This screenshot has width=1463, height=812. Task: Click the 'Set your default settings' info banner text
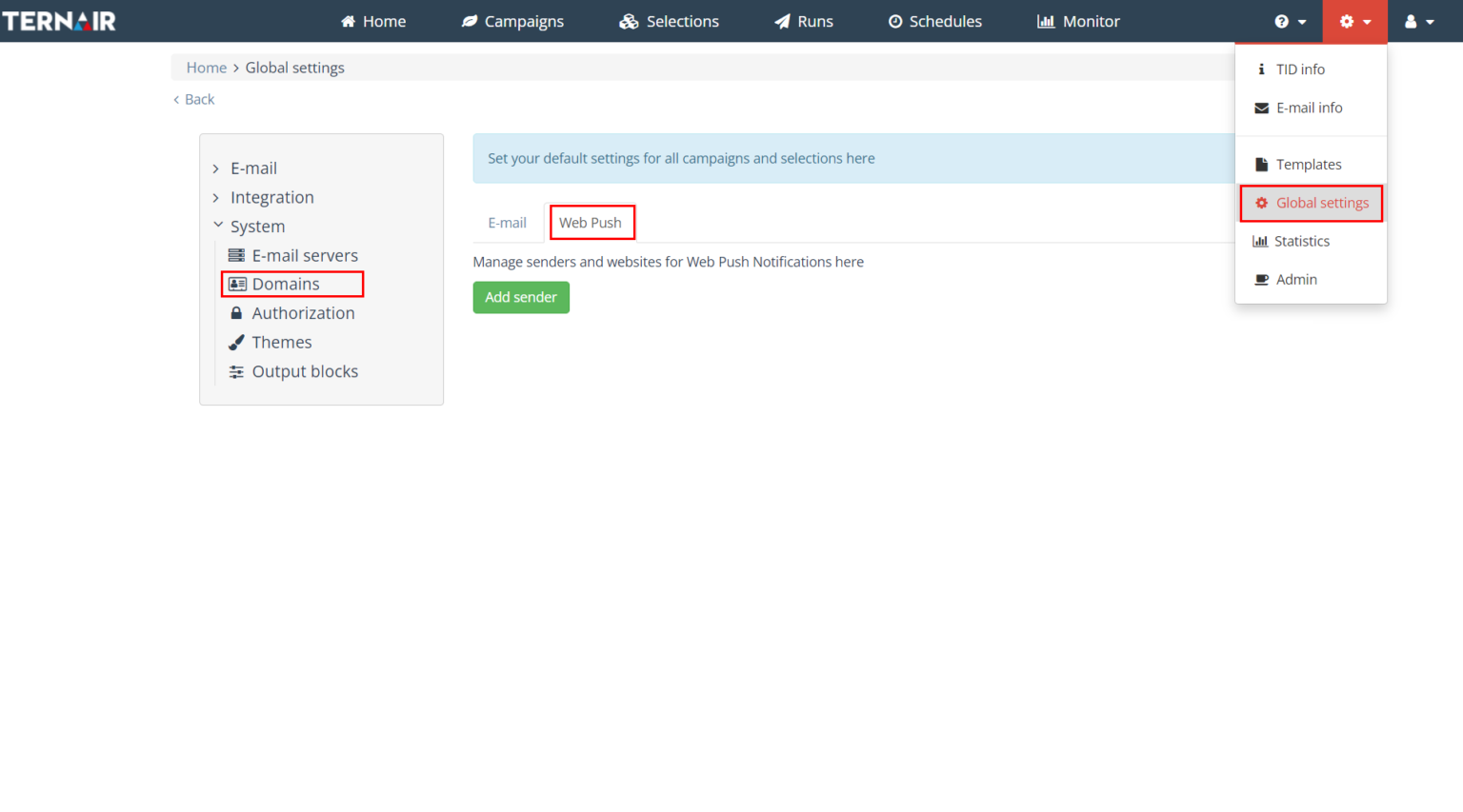pos(681,159)
